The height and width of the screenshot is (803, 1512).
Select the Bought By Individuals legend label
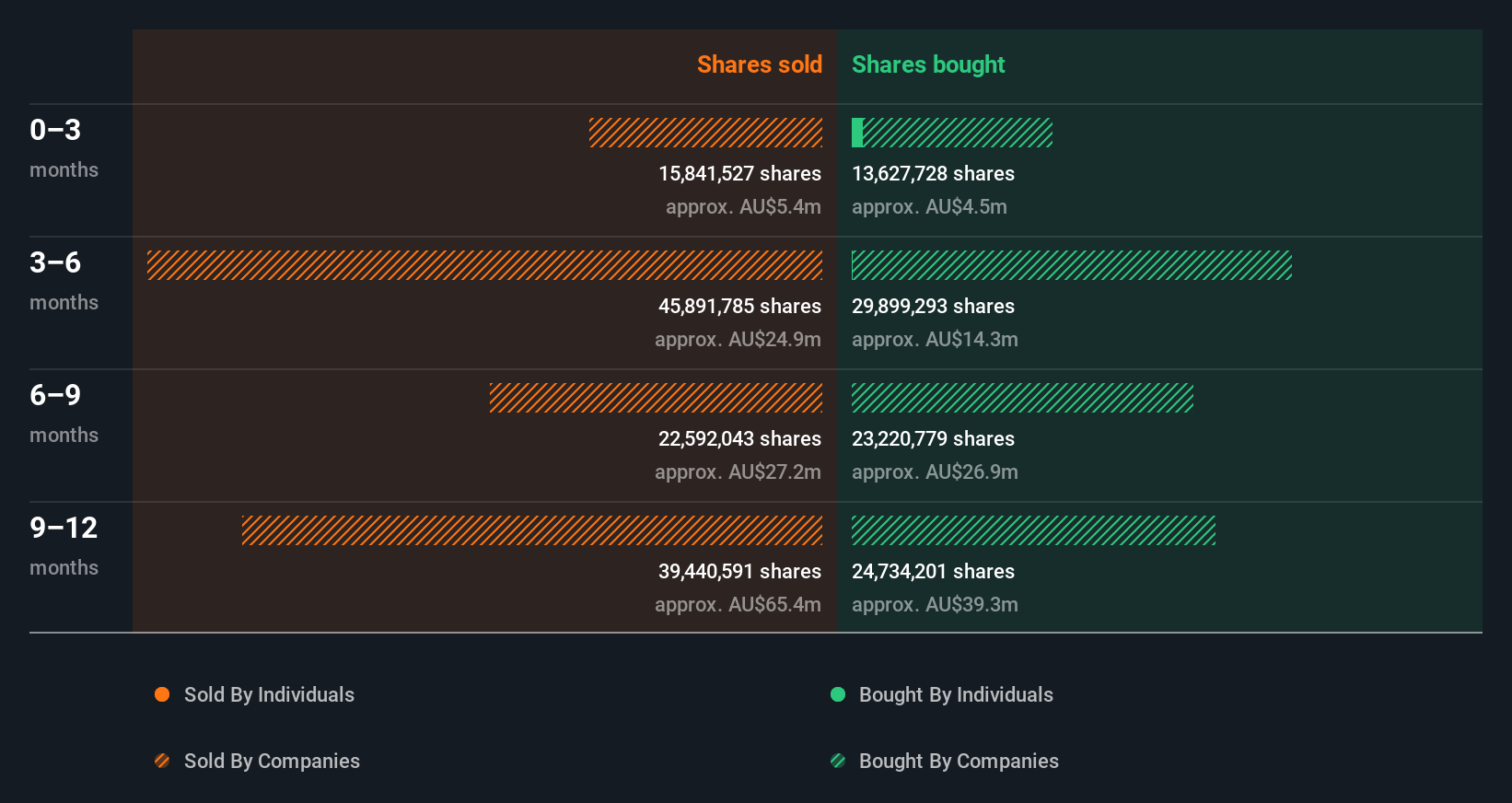point(956,694)
